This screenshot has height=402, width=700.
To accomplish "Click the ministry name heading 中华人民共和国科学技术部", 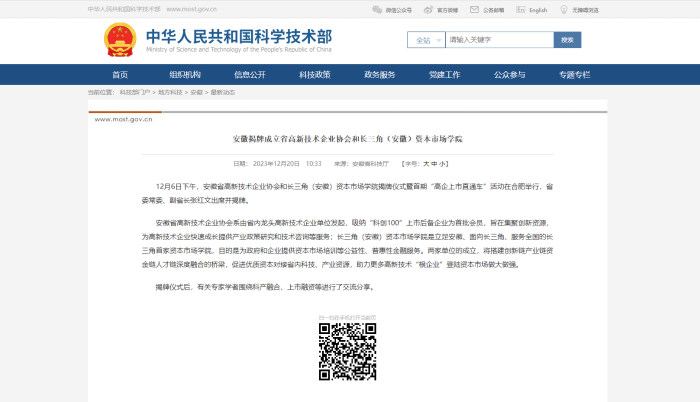I will (x=239, y=36).
